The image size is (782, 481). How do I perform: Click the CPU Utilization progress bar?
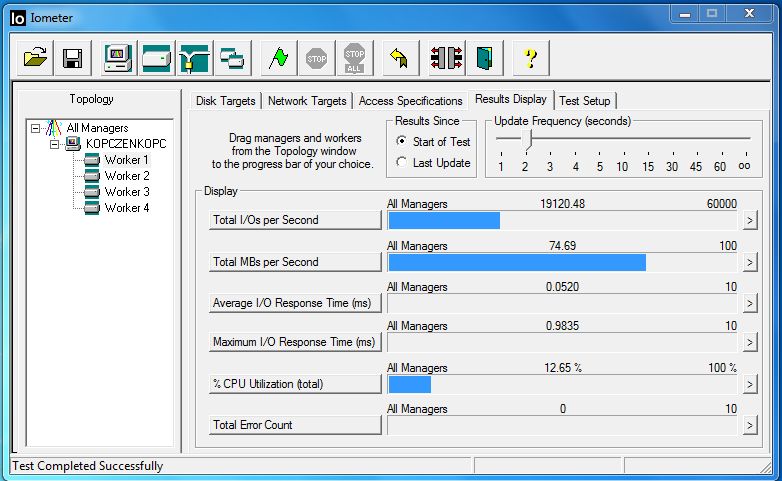[562, 384]
